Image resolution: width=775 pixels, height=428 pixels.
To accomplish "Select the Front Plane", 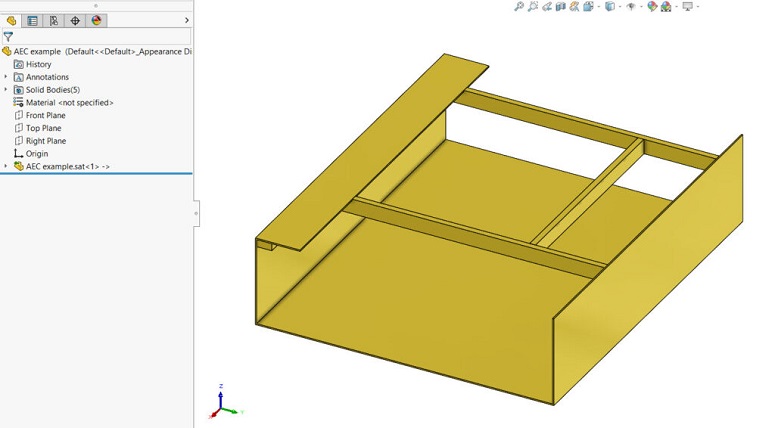I will point(40,115).
